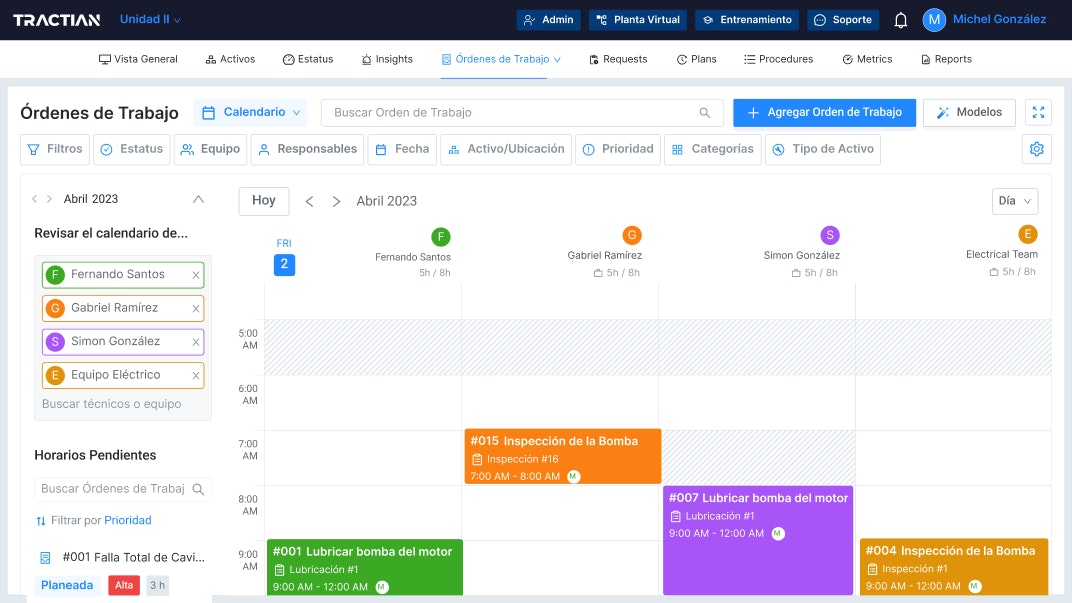Screen dimensions: 1072x603
Task: Open the notifications bell
Action: tap(901, 19)
